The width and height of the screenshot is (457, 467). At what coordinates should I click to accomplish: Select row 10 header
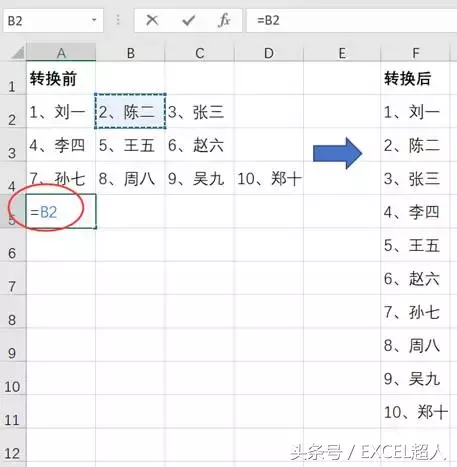(x=12, y=378)
